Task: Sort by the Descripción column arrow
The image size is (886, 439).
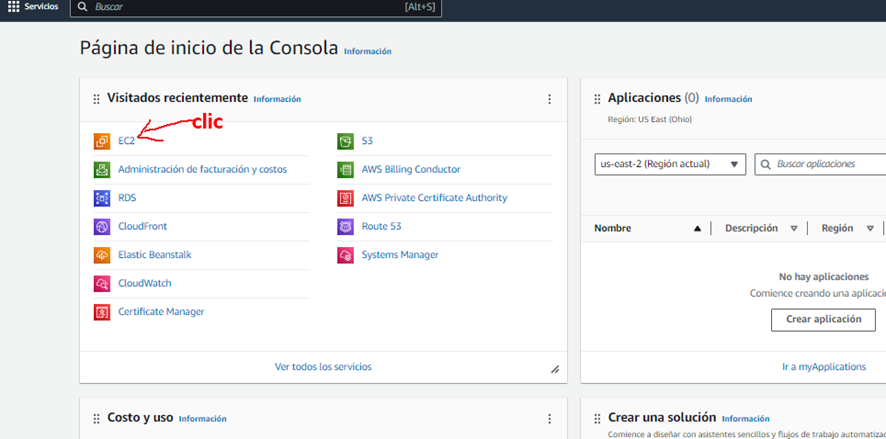Action: (x=794, y=229)
